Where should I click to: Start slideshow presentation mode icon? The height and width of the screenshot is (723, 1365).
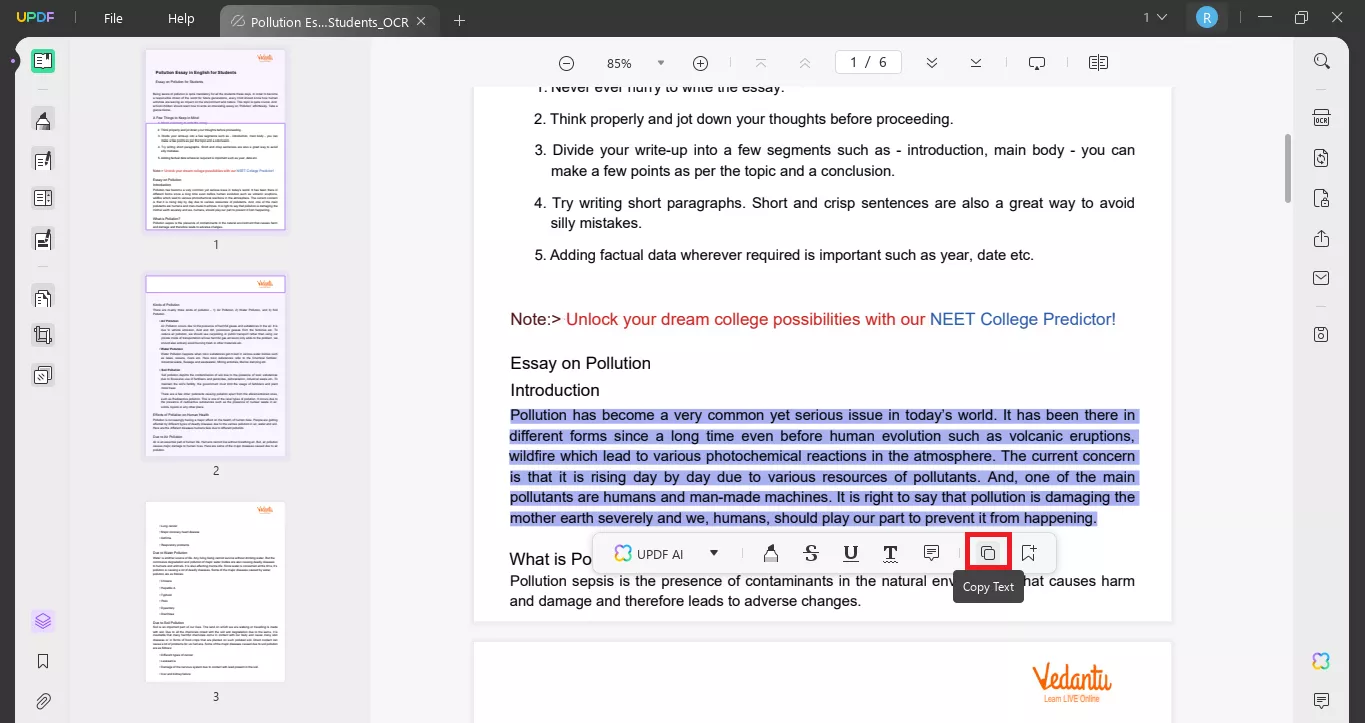coord(1037,63)
